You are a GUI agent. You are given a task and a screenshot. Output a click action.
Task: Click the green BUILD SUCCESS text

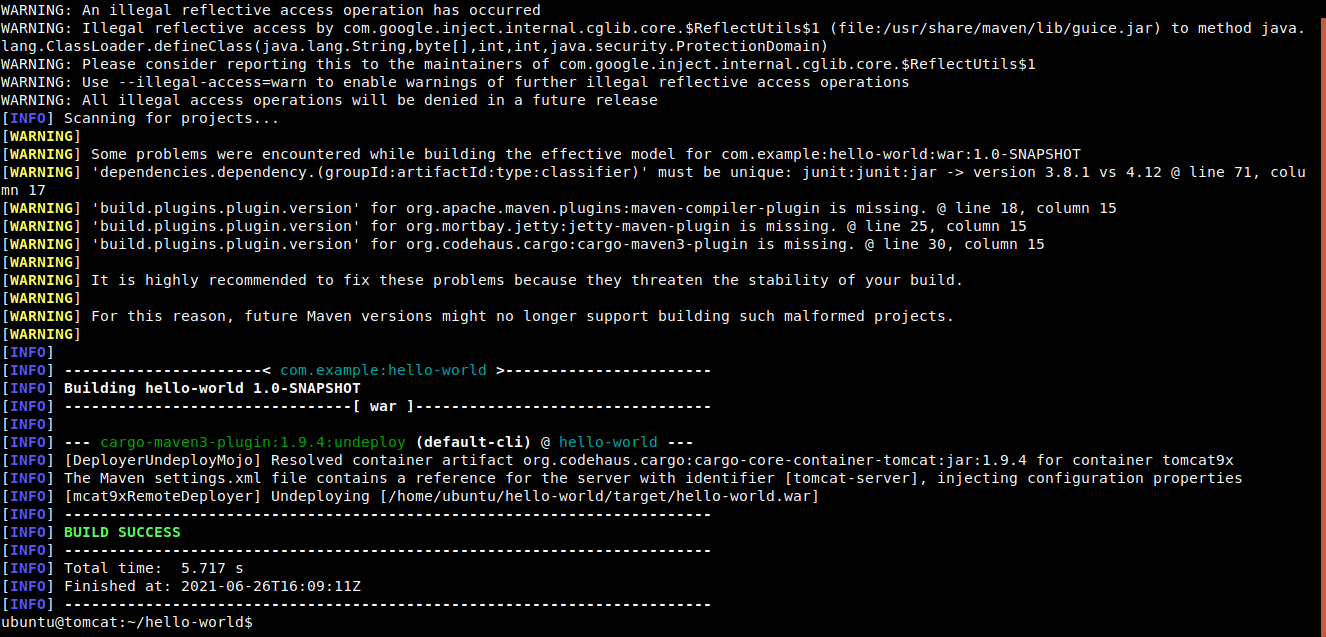tap(122, 532)
